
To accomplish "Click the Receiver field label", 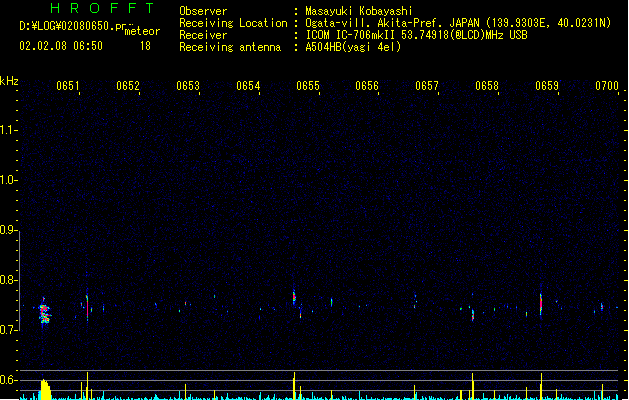I will point(203,35).
